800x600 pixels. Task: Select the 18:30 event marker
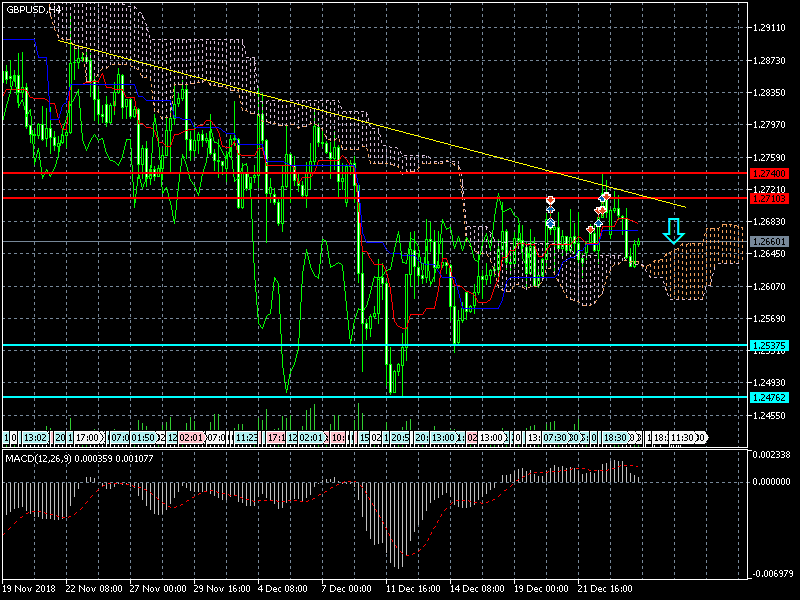pyautogui.click(x=613, y=437)
